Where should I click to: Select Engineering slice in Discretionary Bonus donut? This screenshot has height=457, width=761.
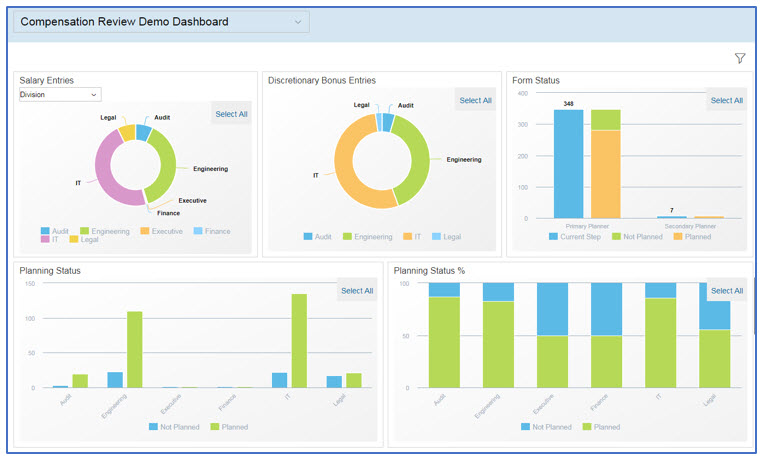[x=418, y=160]
